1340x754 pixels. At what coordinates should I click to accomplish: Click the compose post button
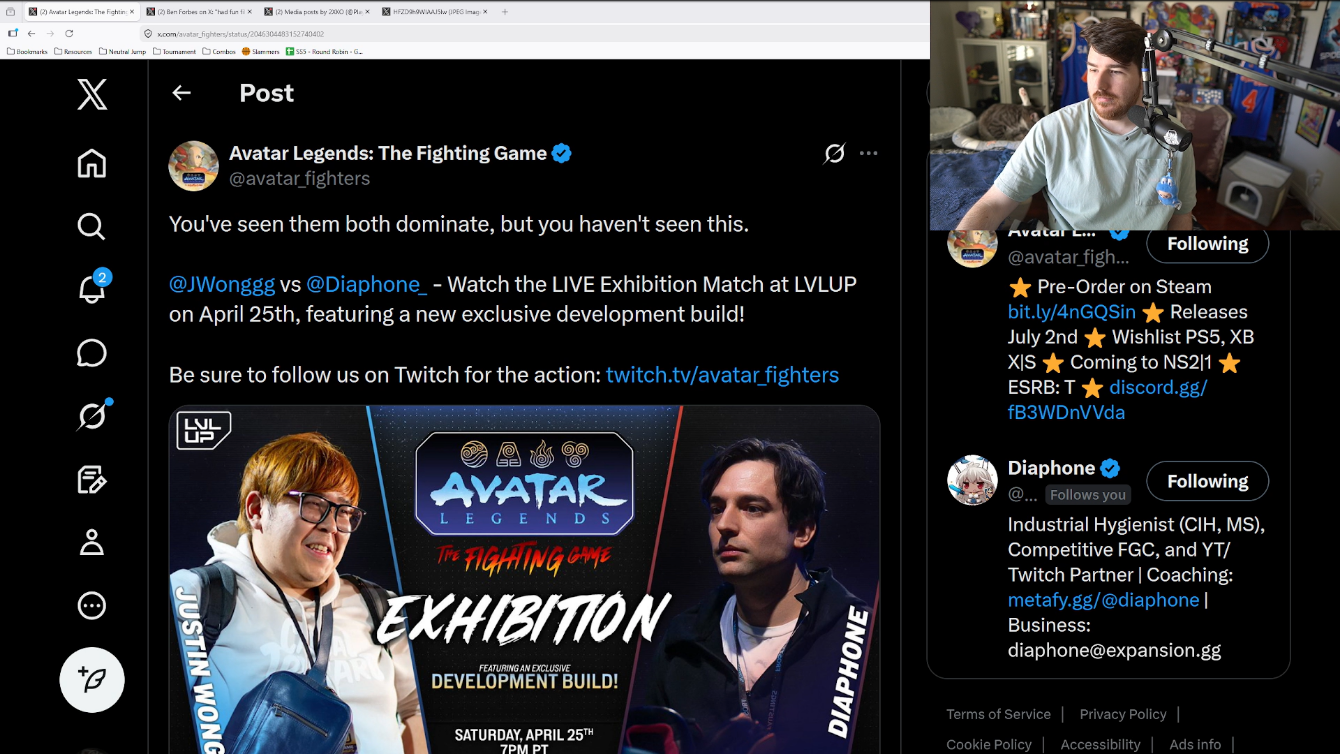click(x=92, y=680)
